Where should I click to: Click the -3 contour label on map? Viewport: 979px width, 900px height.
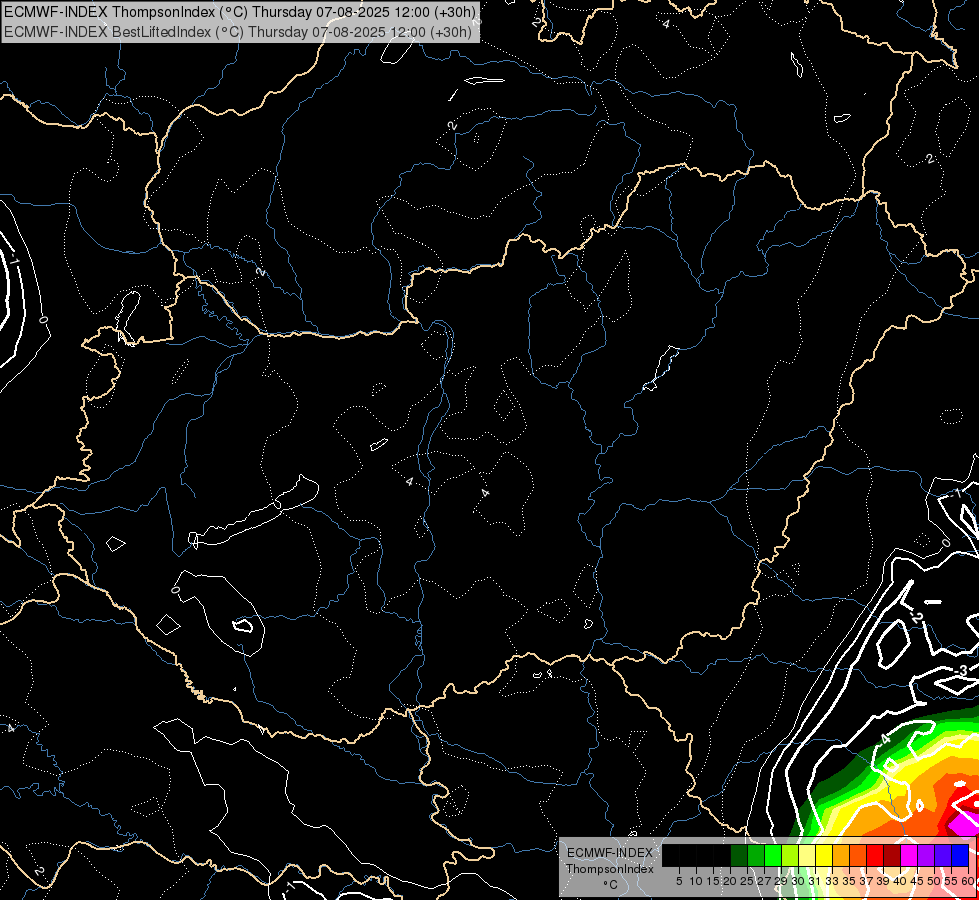(x=962, y=671)
